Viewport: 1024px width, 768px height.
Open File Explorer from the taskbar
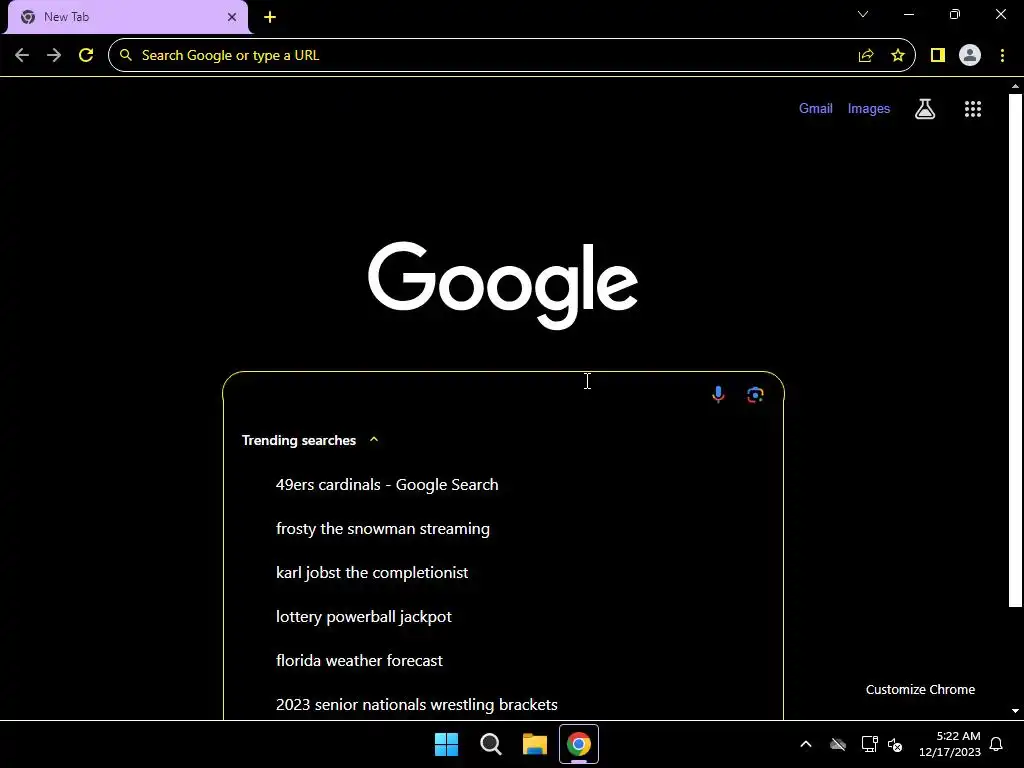[x=535, y=744]
